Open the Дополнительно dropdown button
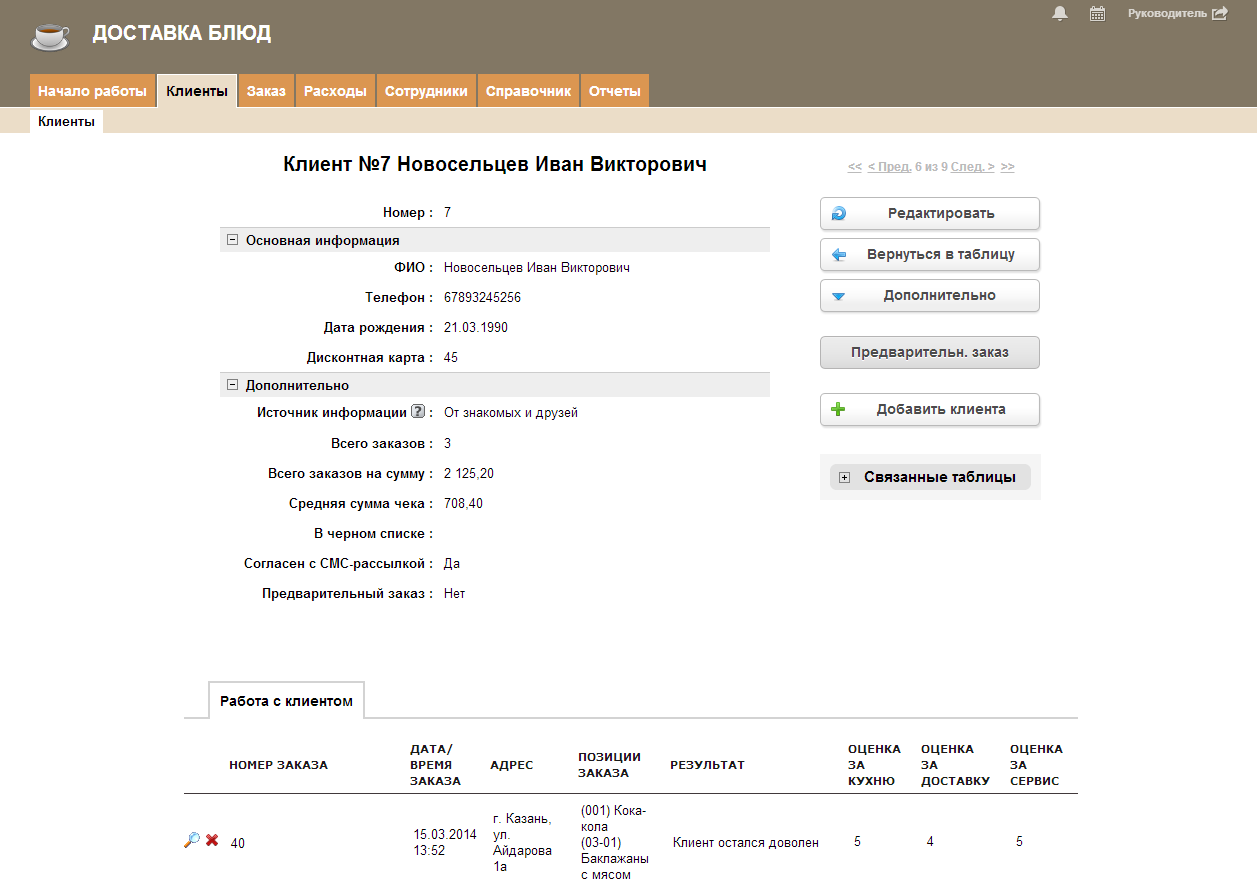The image size is (1257, 888). (x=929, y=296)
